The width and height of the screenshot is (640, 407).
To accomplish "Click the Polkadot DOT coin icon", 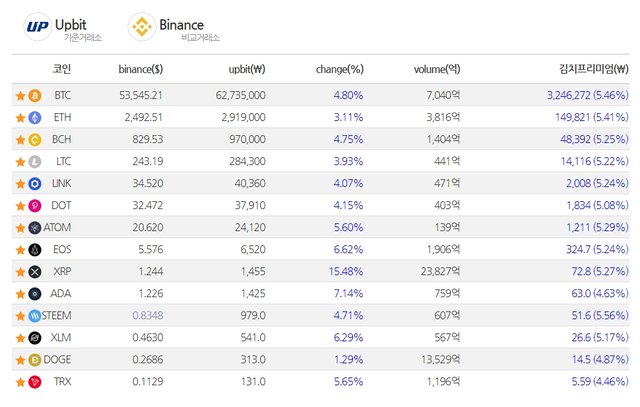I will pyautogui.click(x=35, y=206).
